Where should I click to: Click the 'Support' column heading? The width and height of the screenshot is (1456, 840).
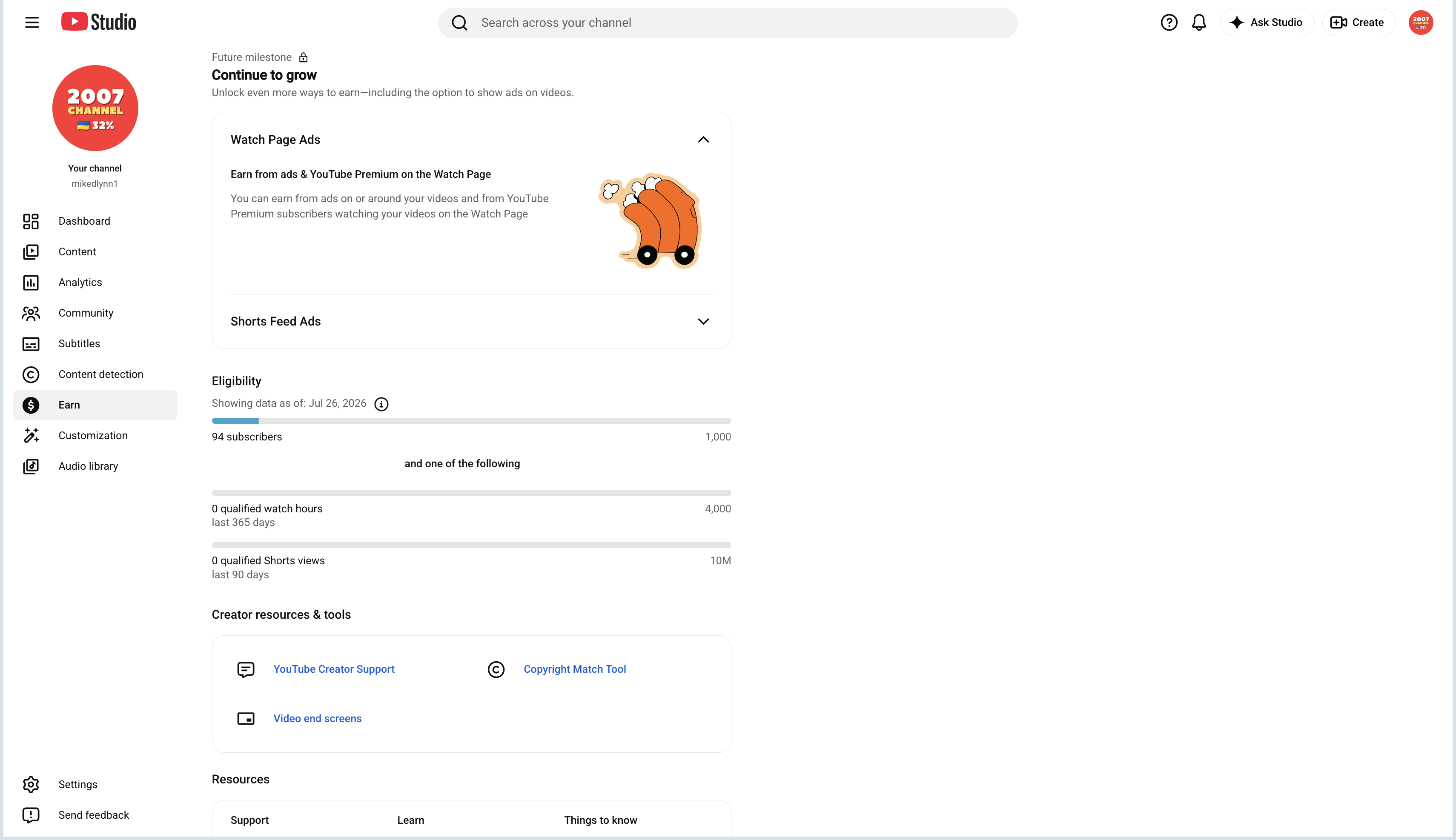[250, 820]
